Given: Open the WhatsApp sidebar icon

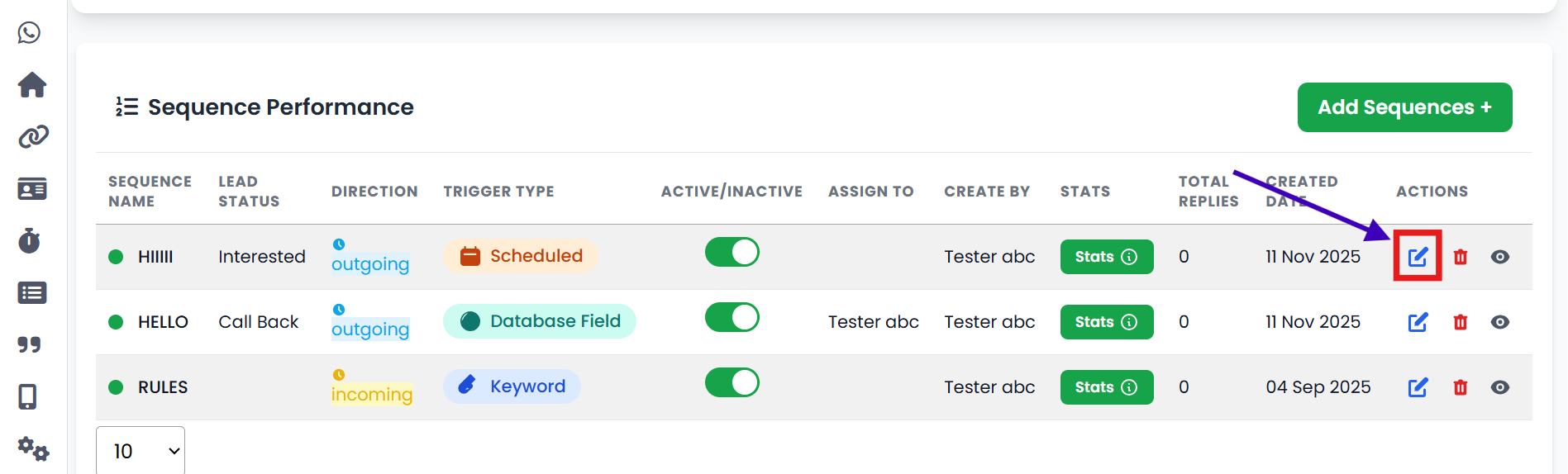Looking at the screenshot, I should (30, 33).
